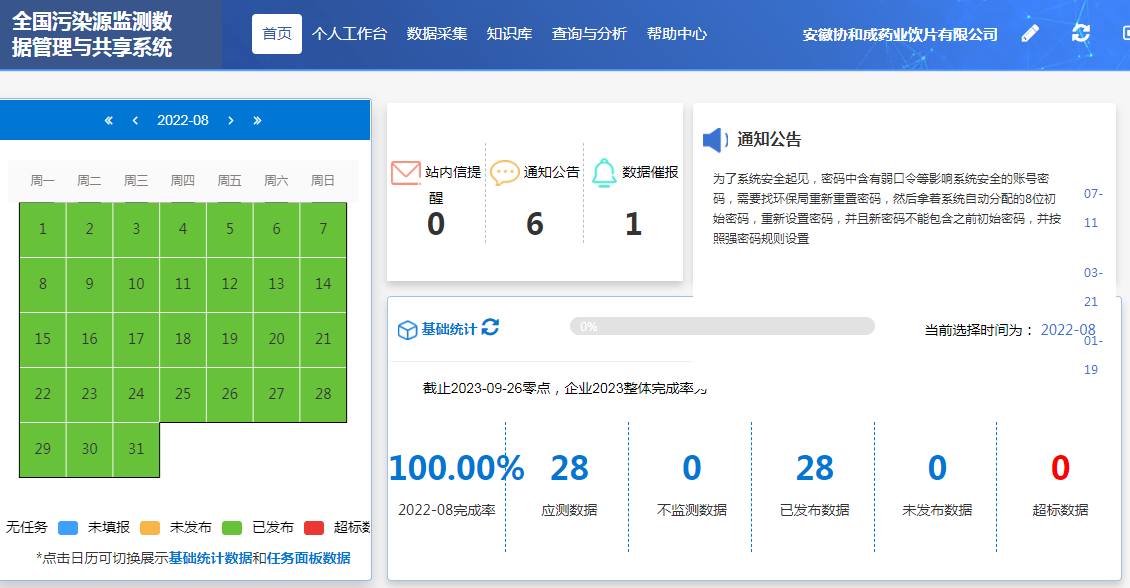Open the chat bubble notification announcement icon
The image size is (1130, 588).
click(505, 173)
